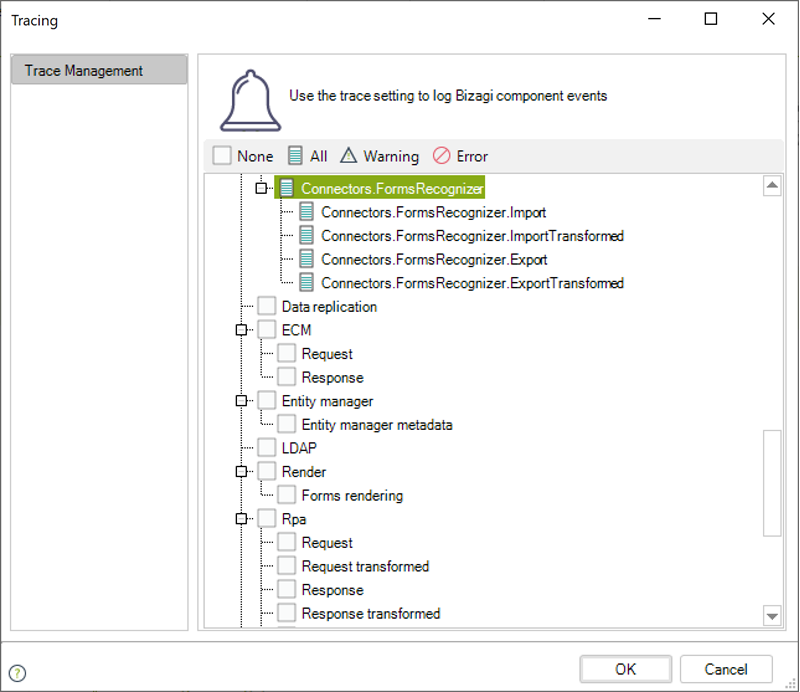Click the Cancel button
The height and width of the screenshot is (692, 800).
[726, 669]
